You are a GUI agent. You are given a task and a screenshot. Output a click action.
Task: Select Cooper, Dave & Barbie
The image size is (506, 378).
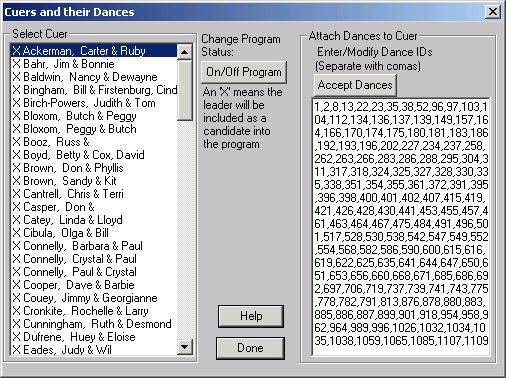[x=94, y=285]
